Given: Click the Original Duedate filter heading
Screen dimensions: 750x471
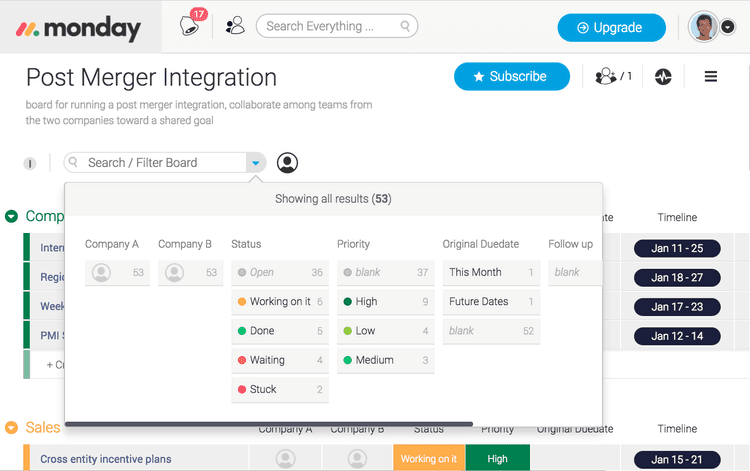Looking at the screenshot, I should [x=481, y=244].
